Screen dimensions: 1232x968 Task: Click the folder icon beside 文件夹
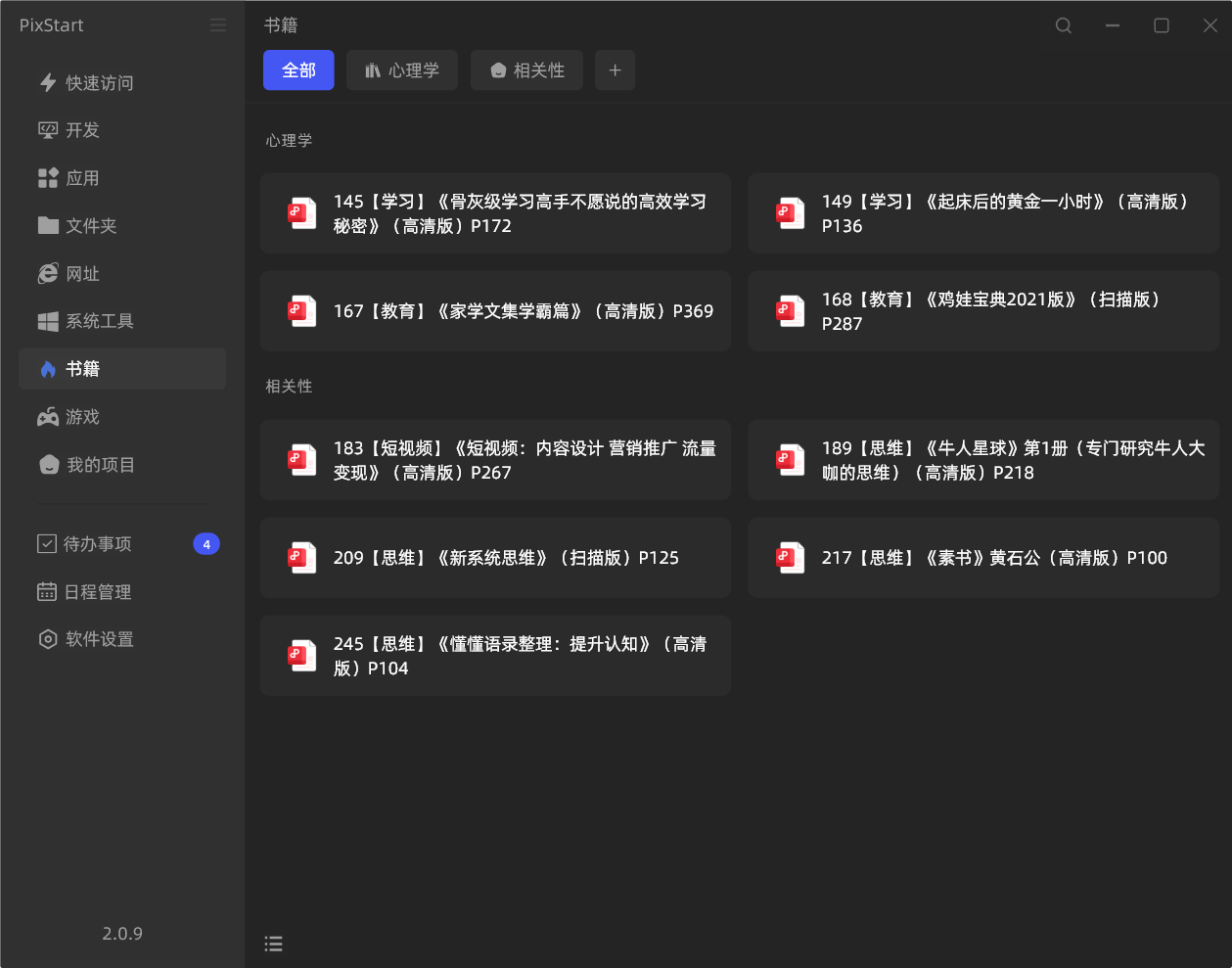click(x=48, y=226)
